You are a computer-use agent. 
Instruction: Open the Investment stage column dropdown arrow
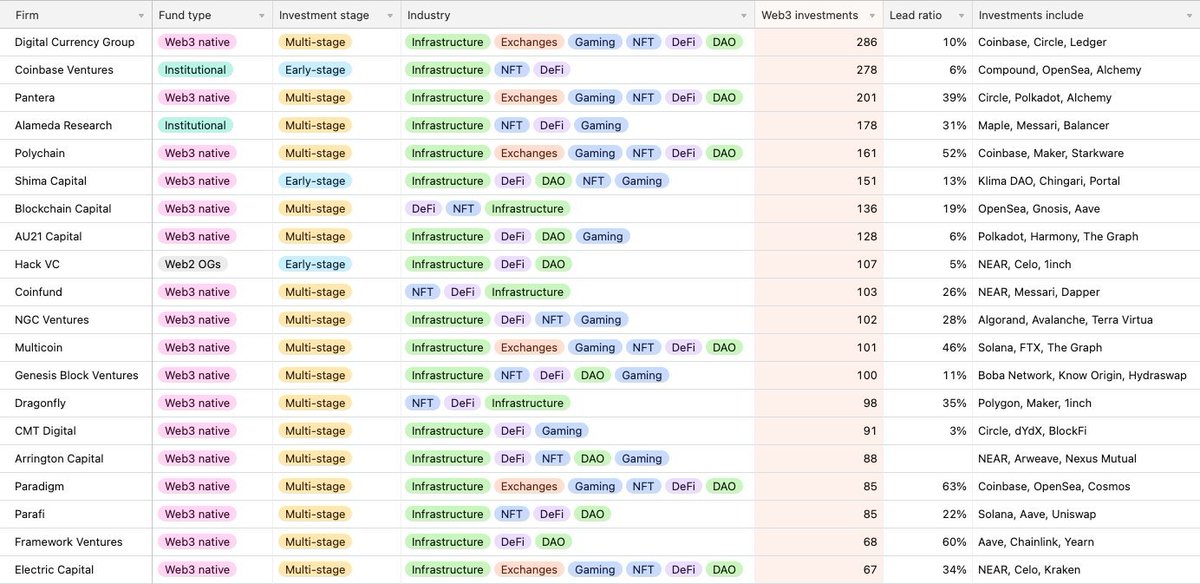tap(389, 16)
